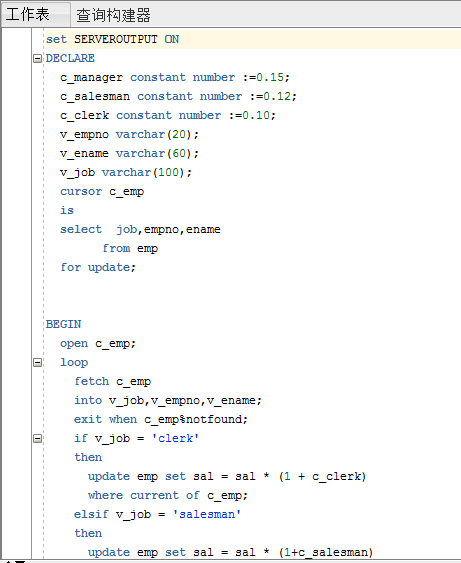Collapse the if v_job = 'clerk' fold marker
Viewport: 461px width, 563px height.
pos(37,438)
